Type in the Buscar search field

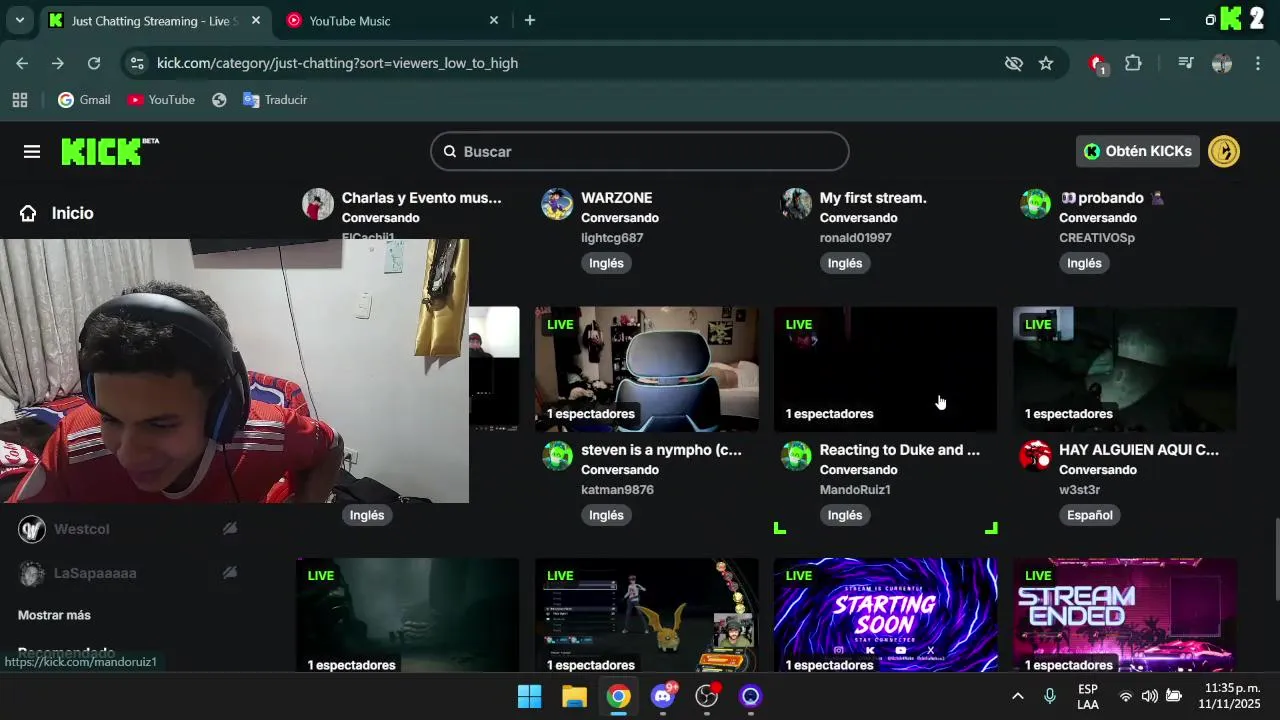tap(640, 152)
